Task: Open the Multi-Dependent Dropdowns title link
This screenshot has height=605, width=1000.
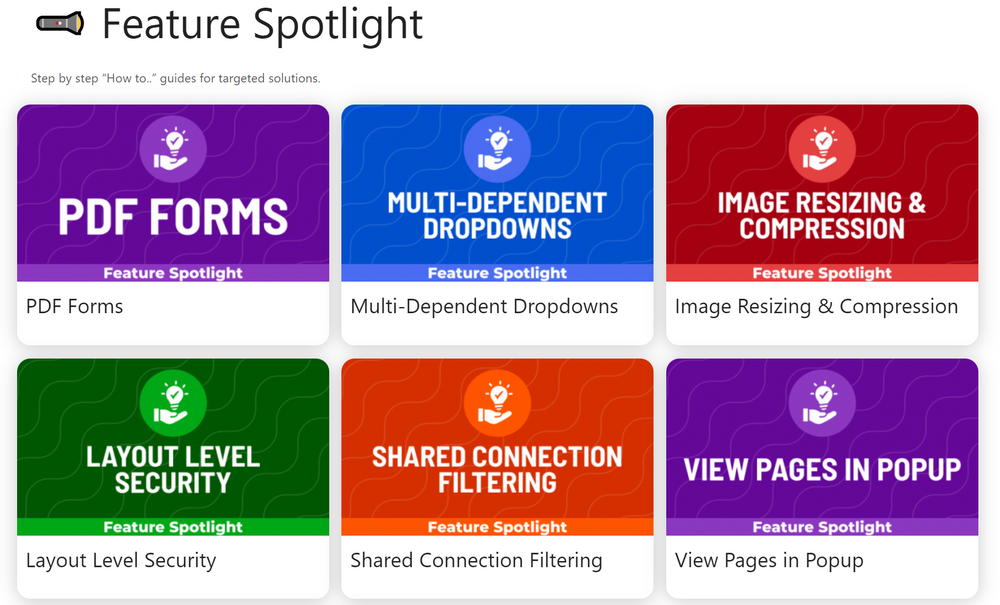Action: [484, 307]
